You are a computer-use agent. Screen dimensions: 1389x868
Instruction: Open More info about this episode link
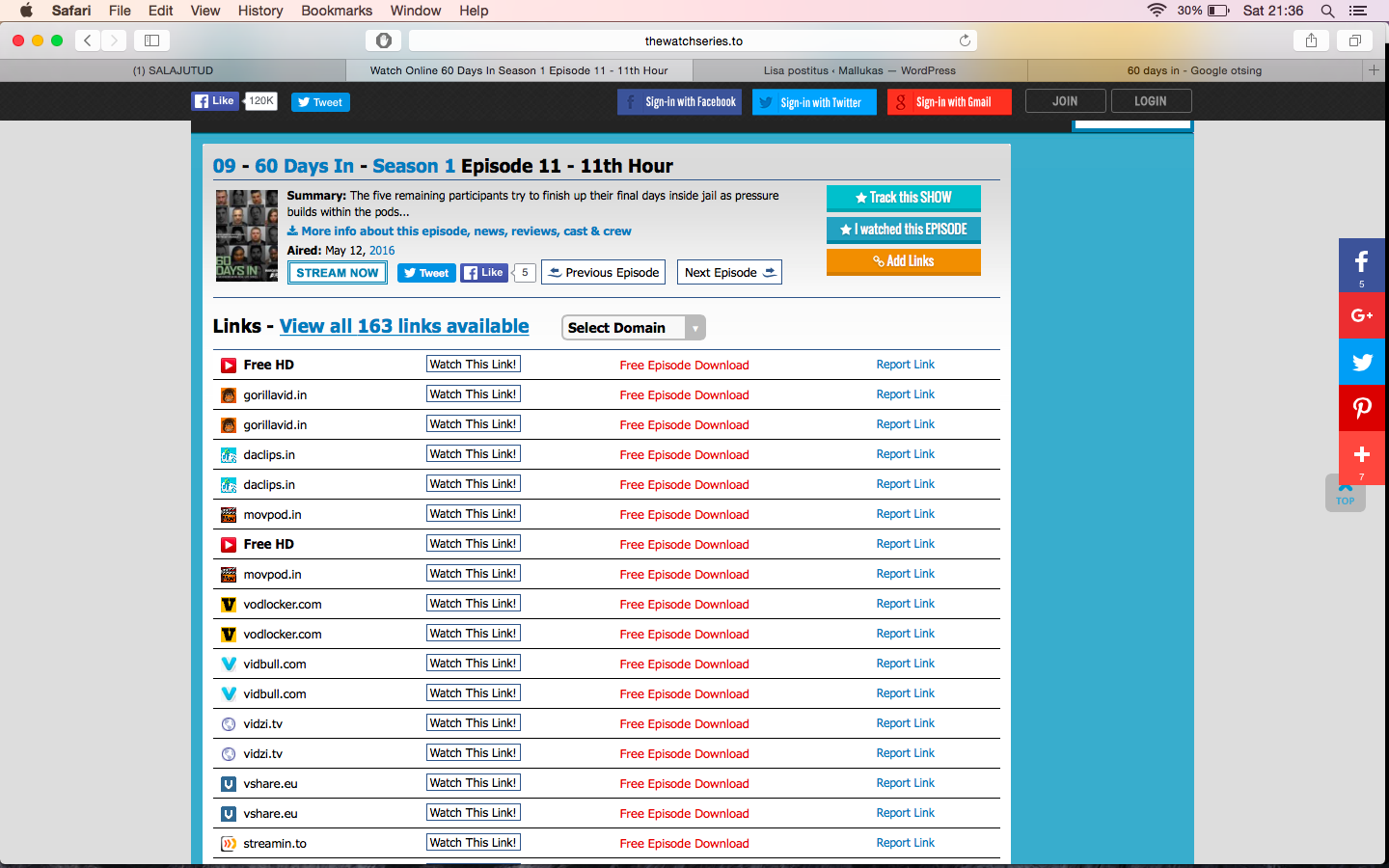click(x=459, y=231)
